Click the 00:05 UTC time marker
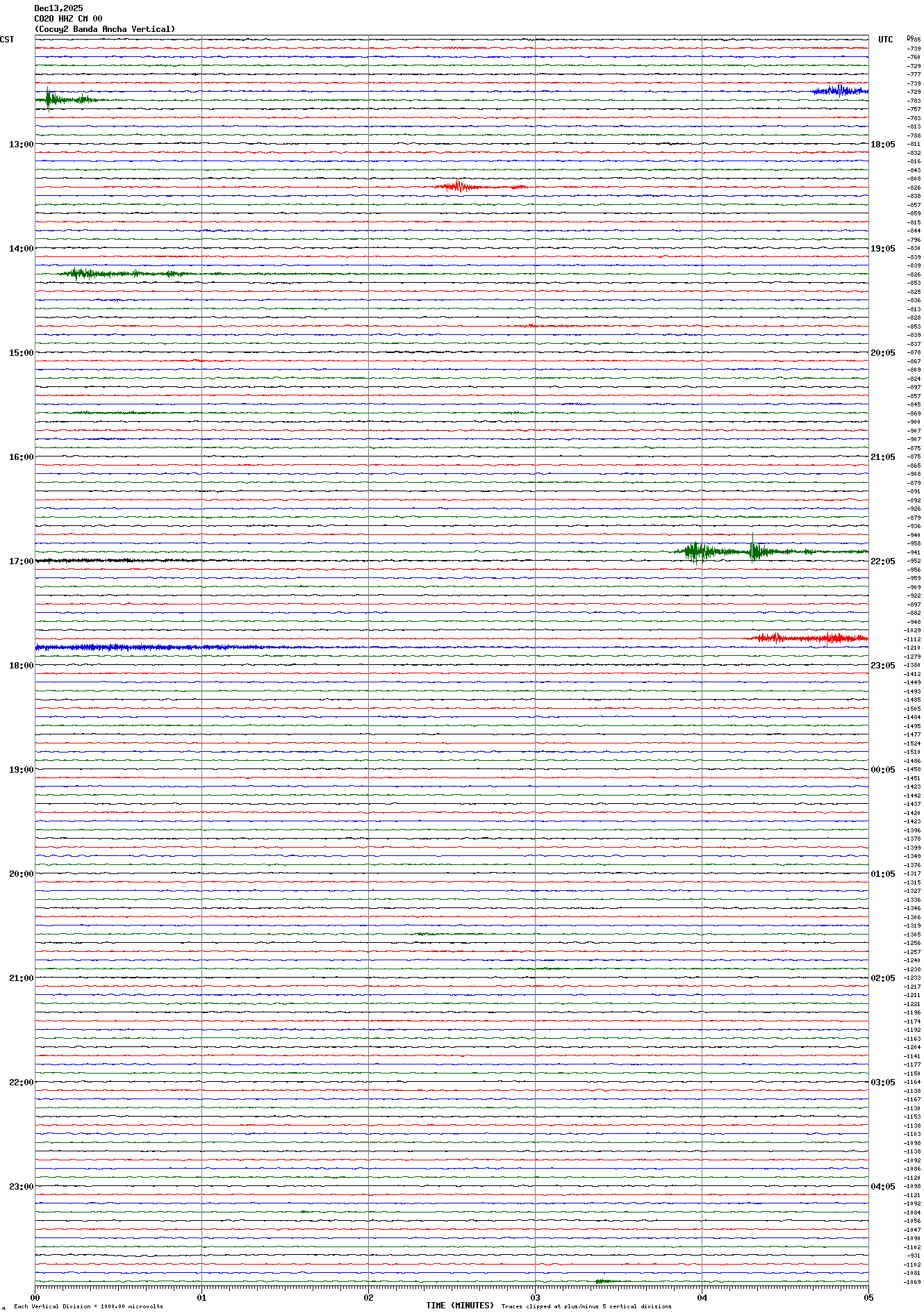Screen dimensions: 924x1316 click(882, 770)
